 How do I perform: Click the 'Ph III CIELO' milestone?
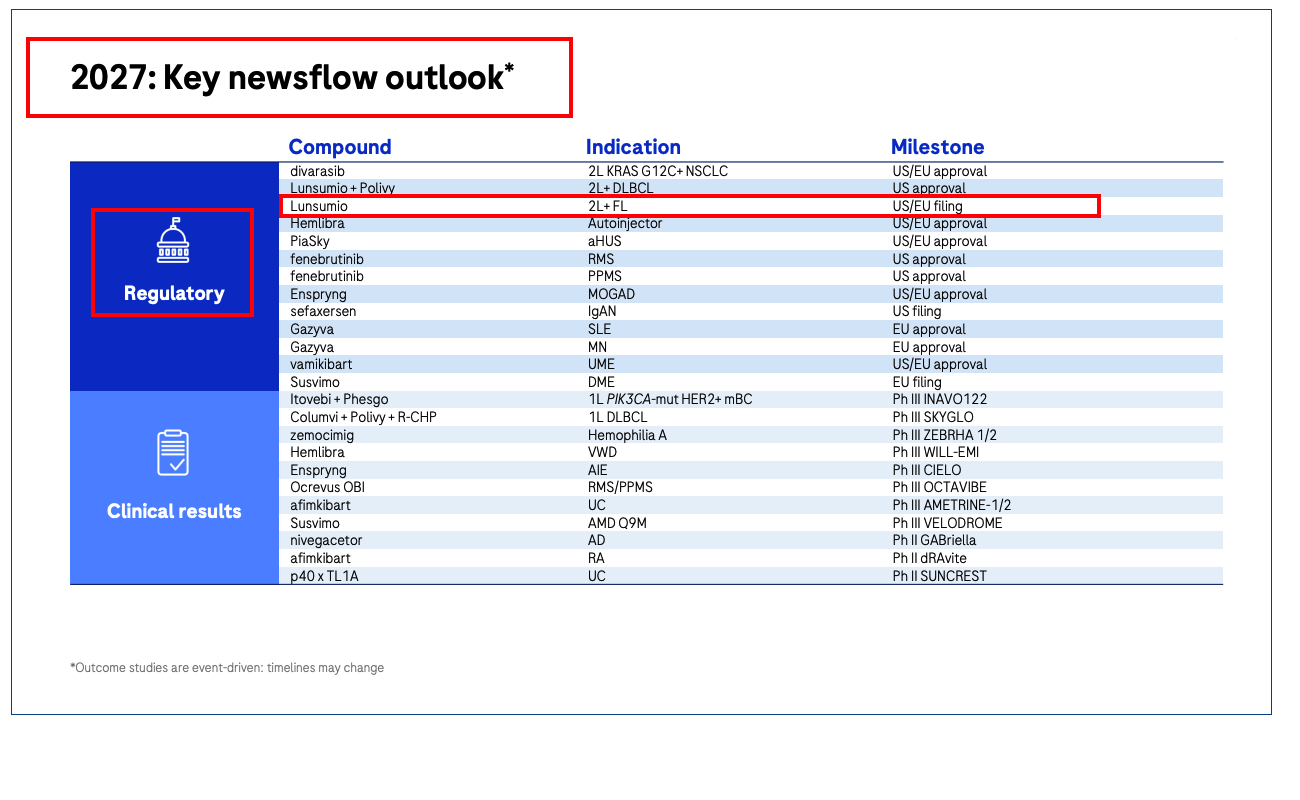[x=927, y=470]
